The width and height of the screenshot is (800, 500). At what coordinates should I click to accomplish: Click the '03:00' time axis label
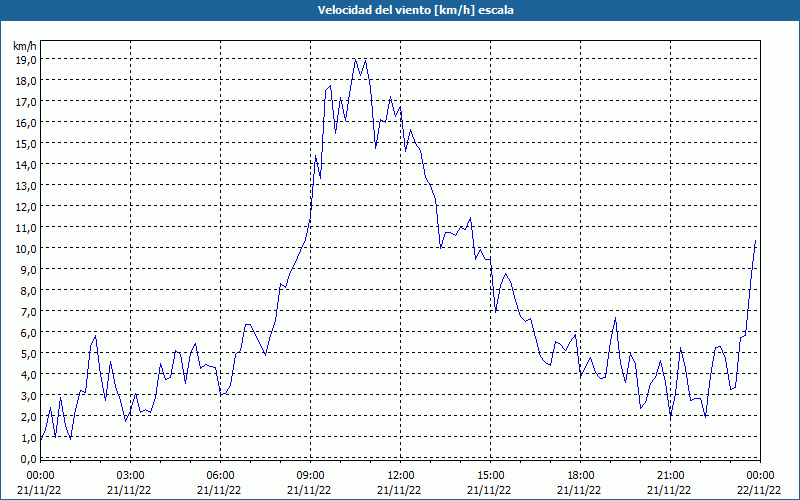point(131,476)
